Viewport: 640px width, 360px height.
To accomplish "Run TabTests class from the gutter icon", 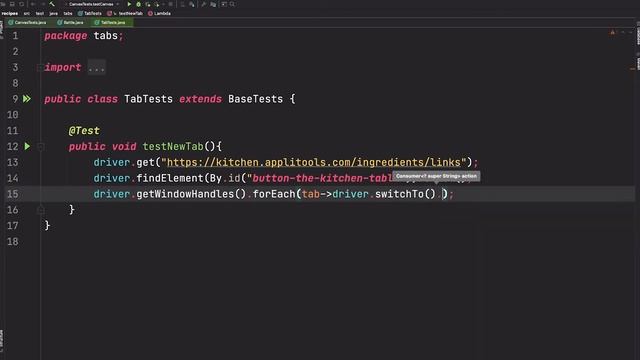I will point(27,99).
